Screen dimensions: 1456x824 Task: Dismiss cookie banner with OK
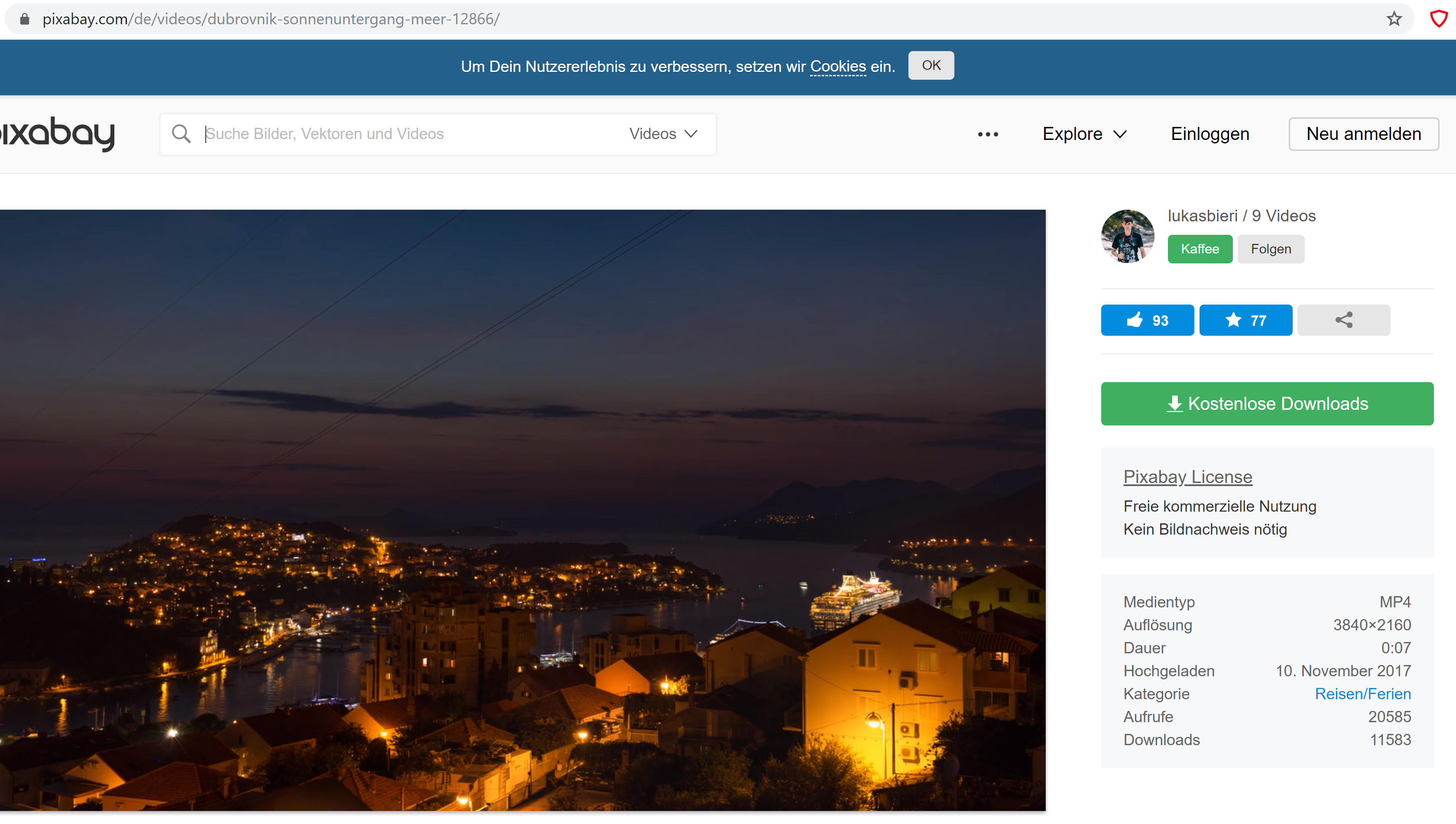click(931, 66)
